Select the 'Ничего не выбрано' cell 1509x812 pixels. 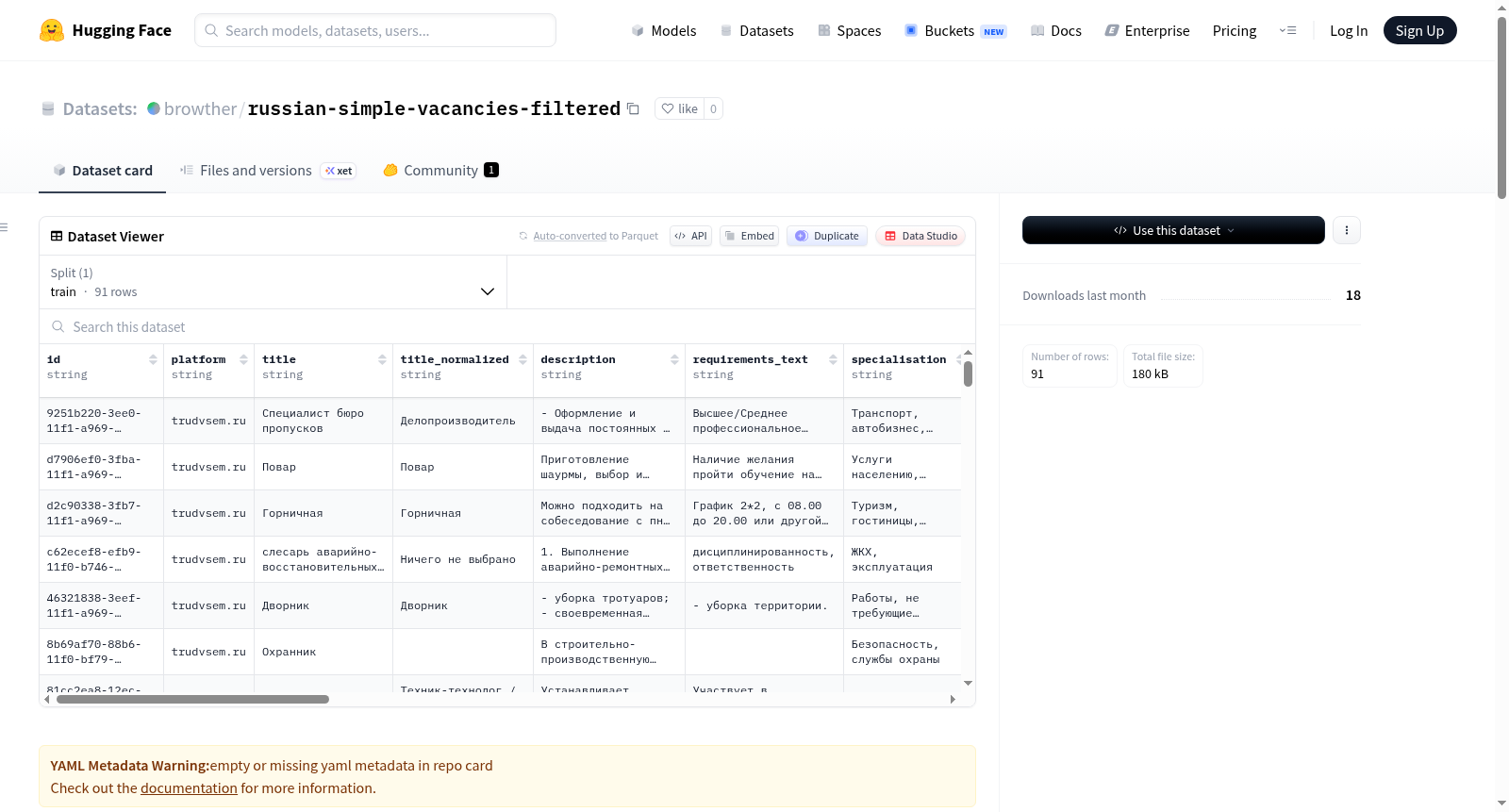[x=463, y=559]
